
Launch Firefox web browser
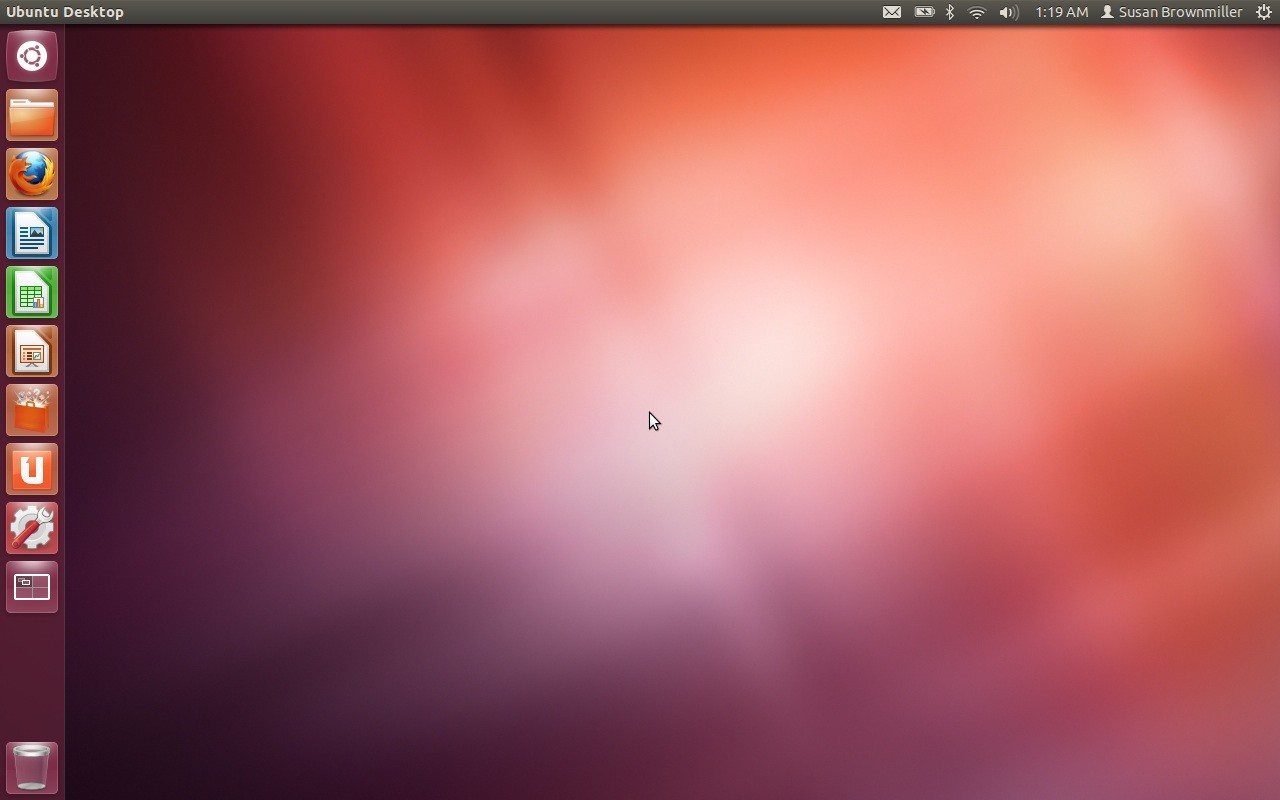(32, 174)
